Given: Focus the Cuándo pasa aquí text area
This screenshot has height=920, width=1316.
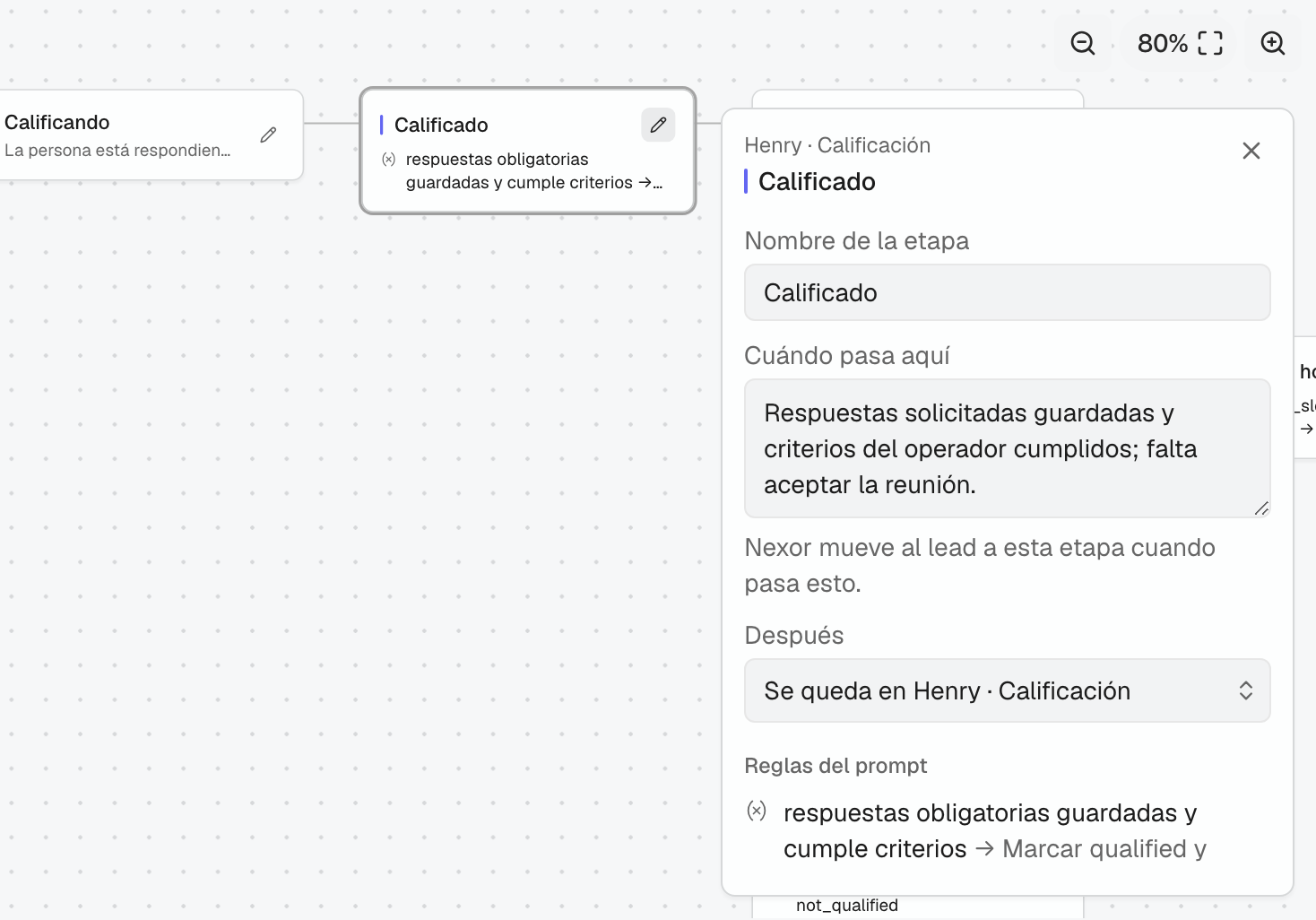Looking at the screenshot, I should coord(1007,448).
